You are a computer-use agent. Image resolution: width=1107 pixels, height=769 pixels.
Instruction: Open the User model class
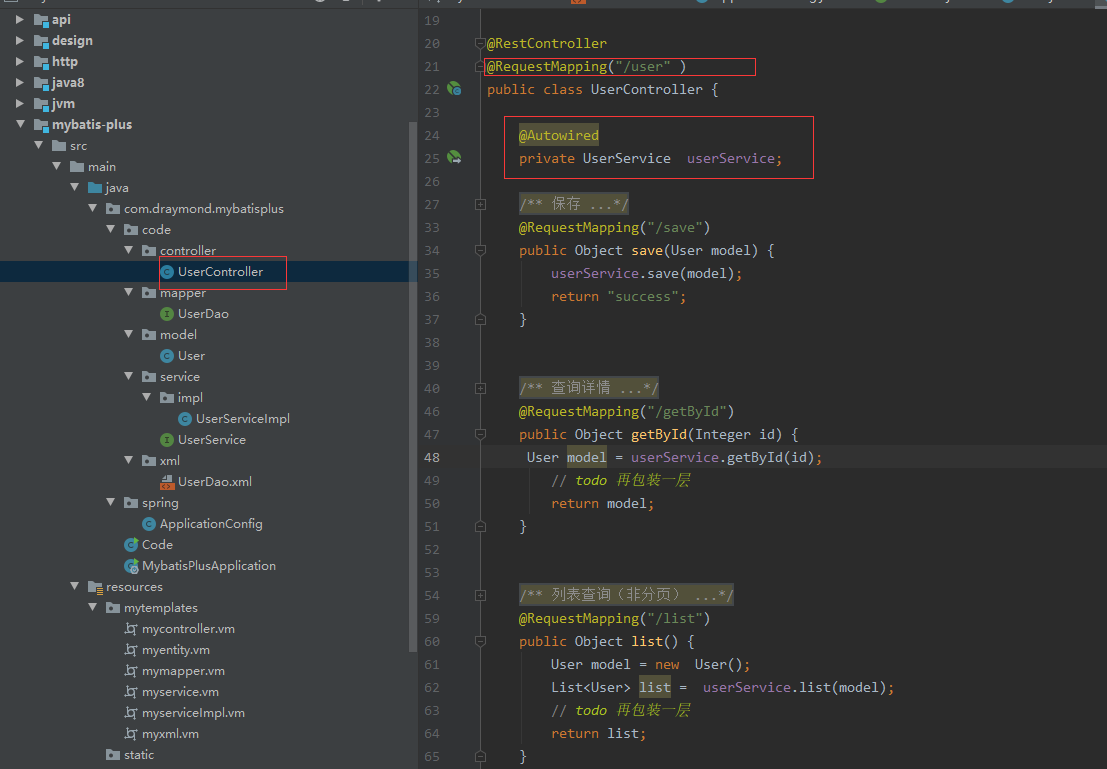tap(191, 356)
